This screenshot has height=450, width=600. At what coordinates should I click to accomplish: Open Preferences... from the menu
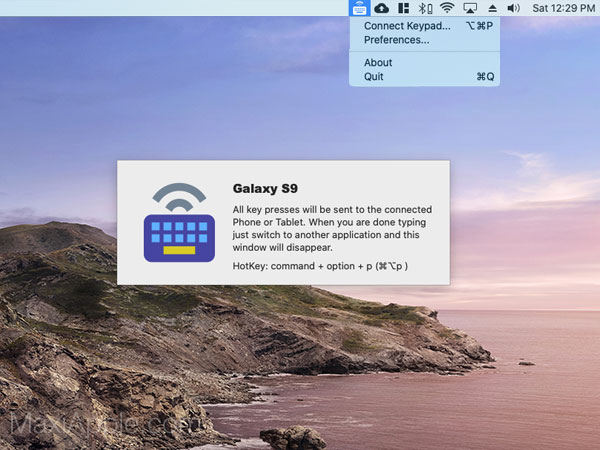point(424,40)
